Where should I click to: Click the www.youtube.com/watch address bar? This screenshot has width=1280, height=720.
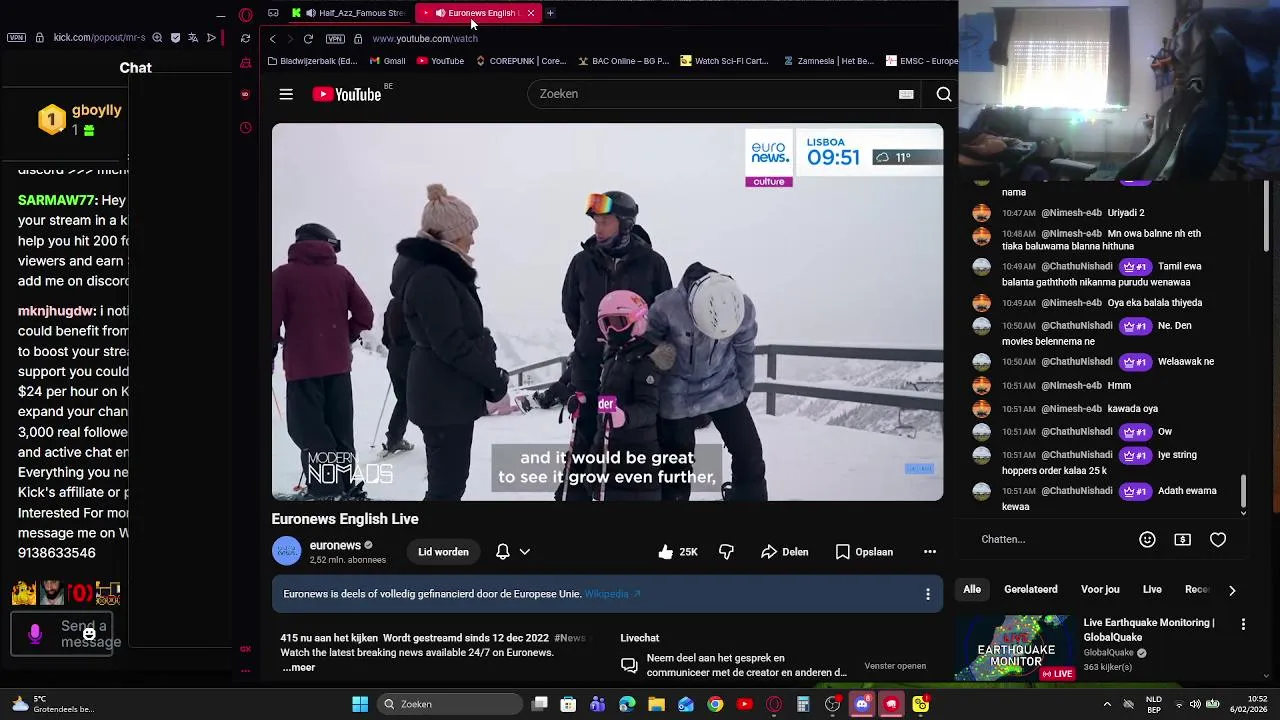tap(425, 39)
